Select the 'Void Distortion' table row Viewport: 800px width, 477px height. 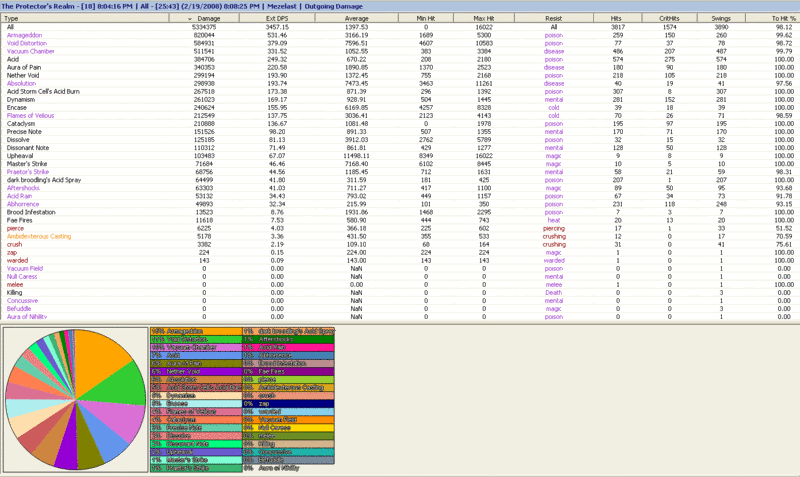coord(400,43)
